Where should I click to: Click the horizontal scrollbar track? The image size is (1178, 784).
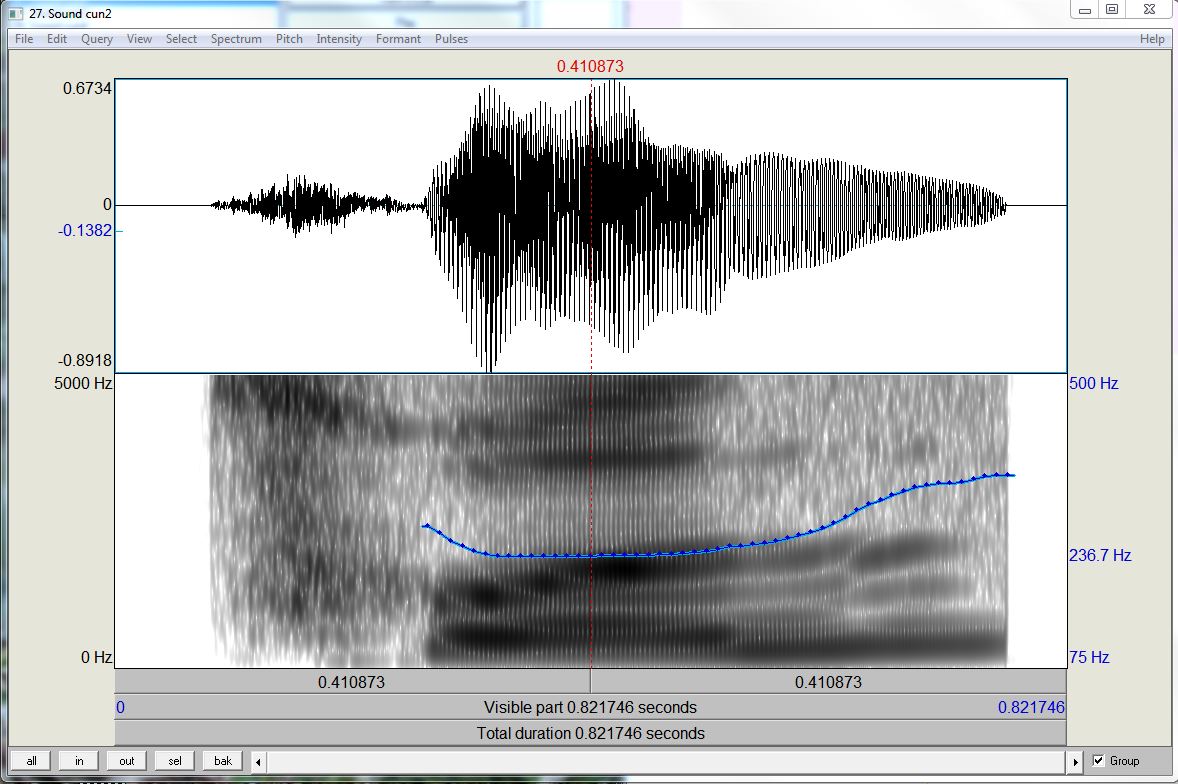point(666,761)
